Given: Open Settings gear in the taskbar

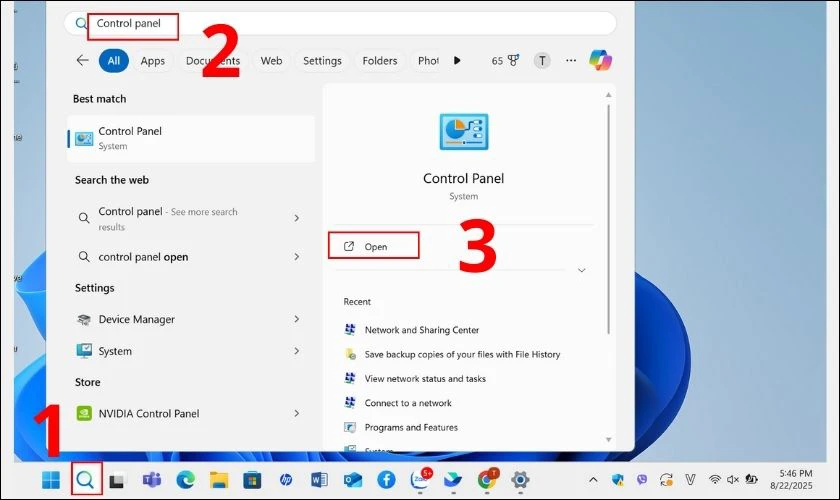Looking at the screenshot, I should click(520, 480).
